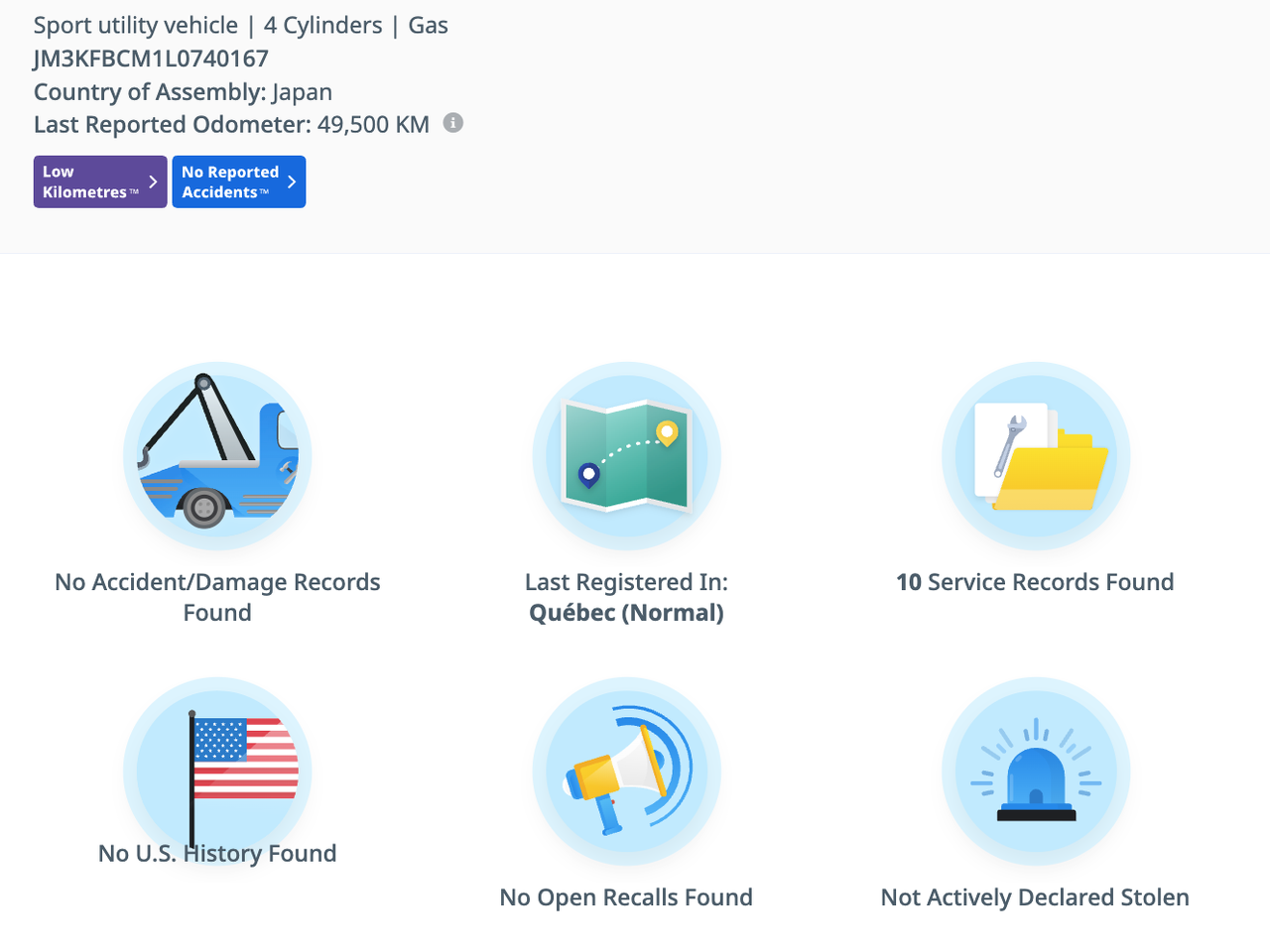
Task: Expand the No Reported Accidents badge chevron
Action: click(292, 181)
